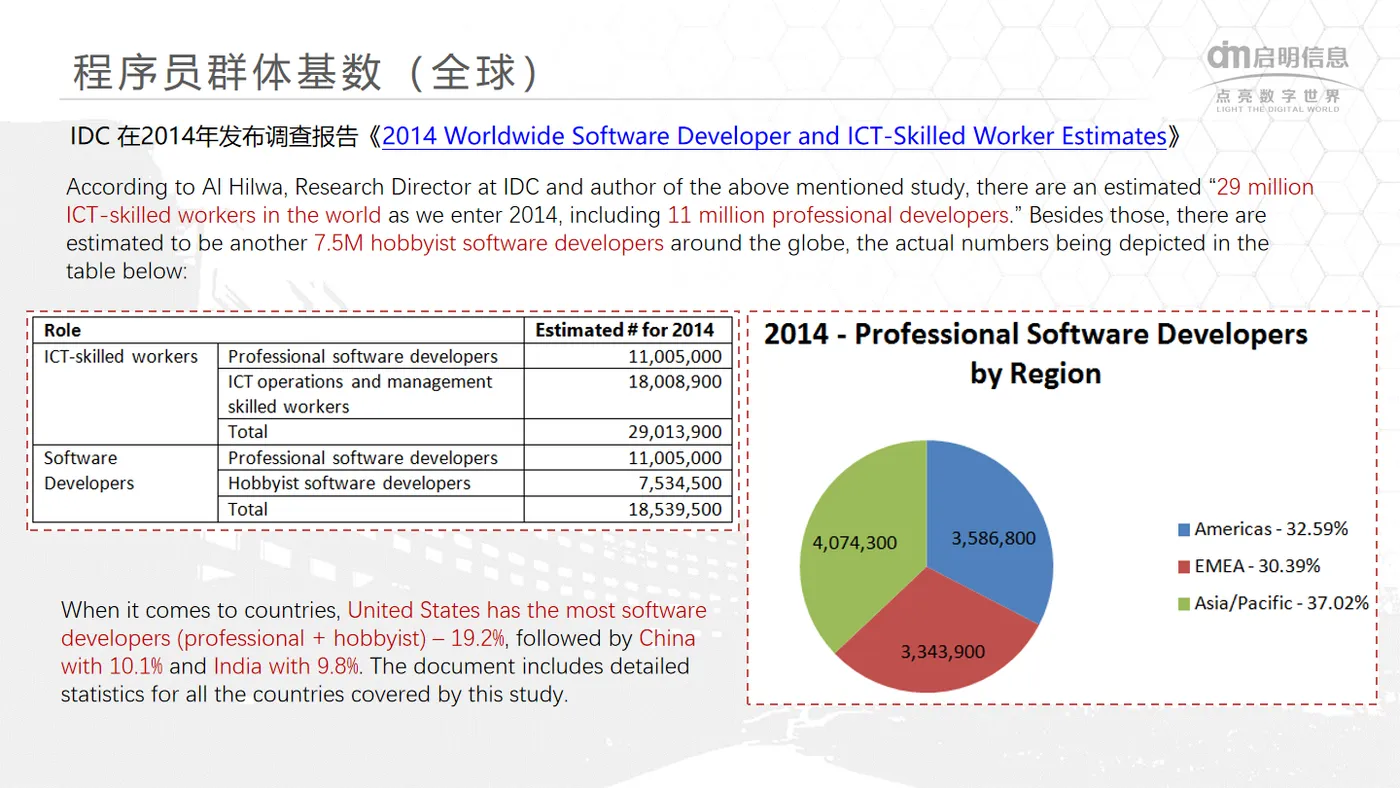1400x788 pixels.
Task: Click the "Role" table header cell
Action: click(279, 330)
